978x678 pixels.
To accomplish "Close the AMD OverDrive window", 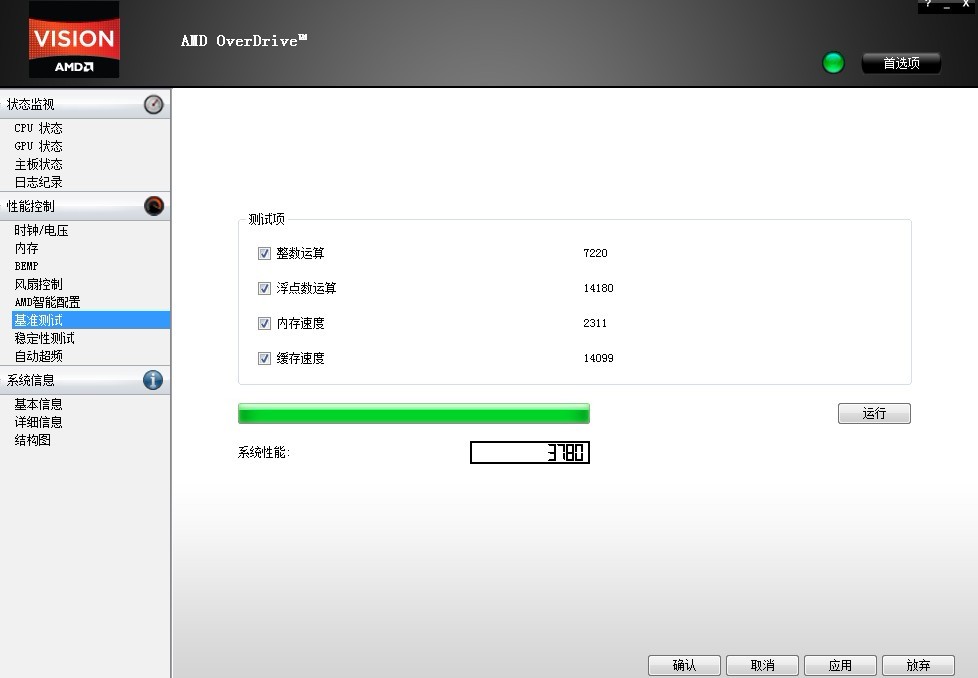I will (966, 4).
